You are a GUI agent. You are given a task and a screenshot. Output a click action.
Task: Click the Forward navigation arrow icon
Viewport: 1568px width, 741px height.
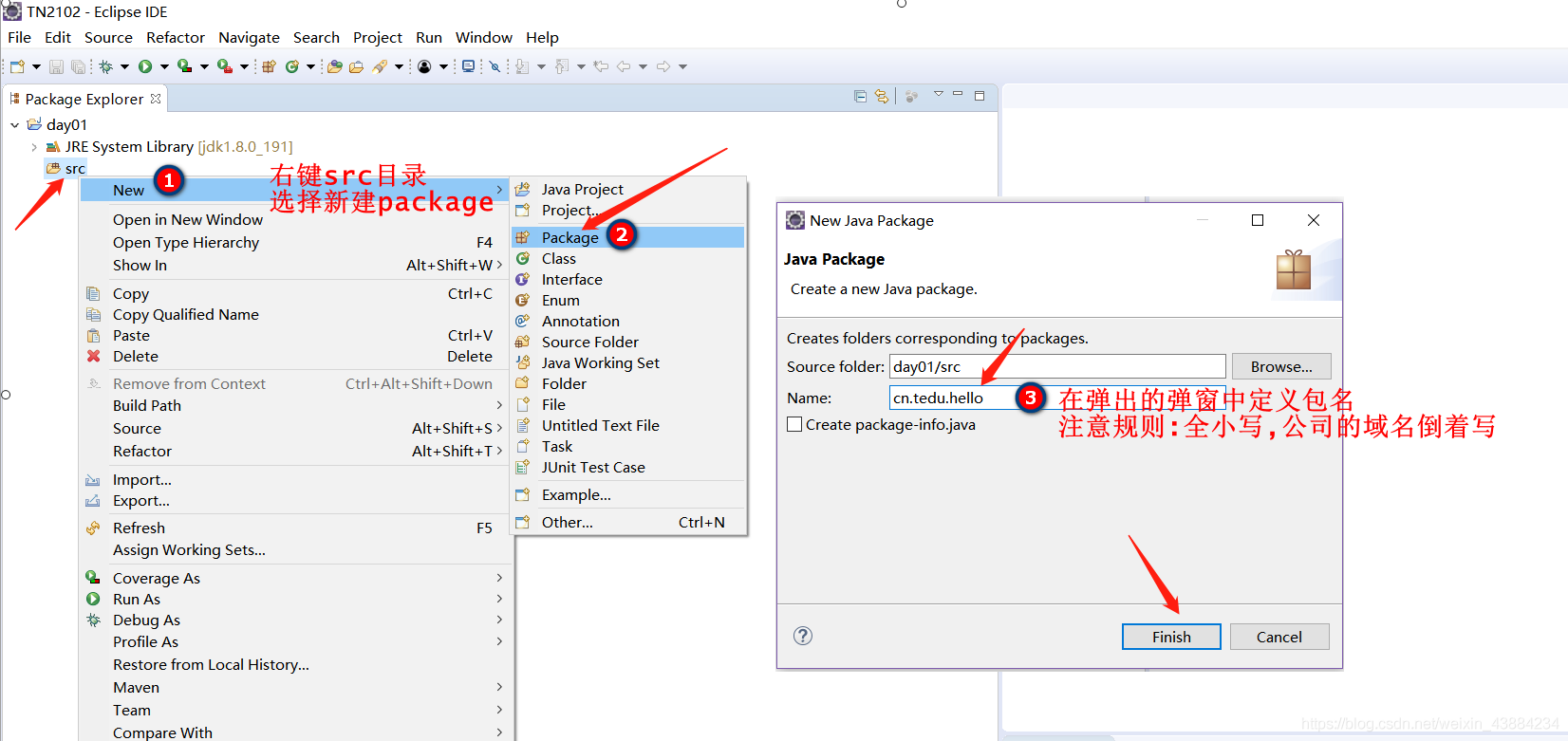pos(663,66)
